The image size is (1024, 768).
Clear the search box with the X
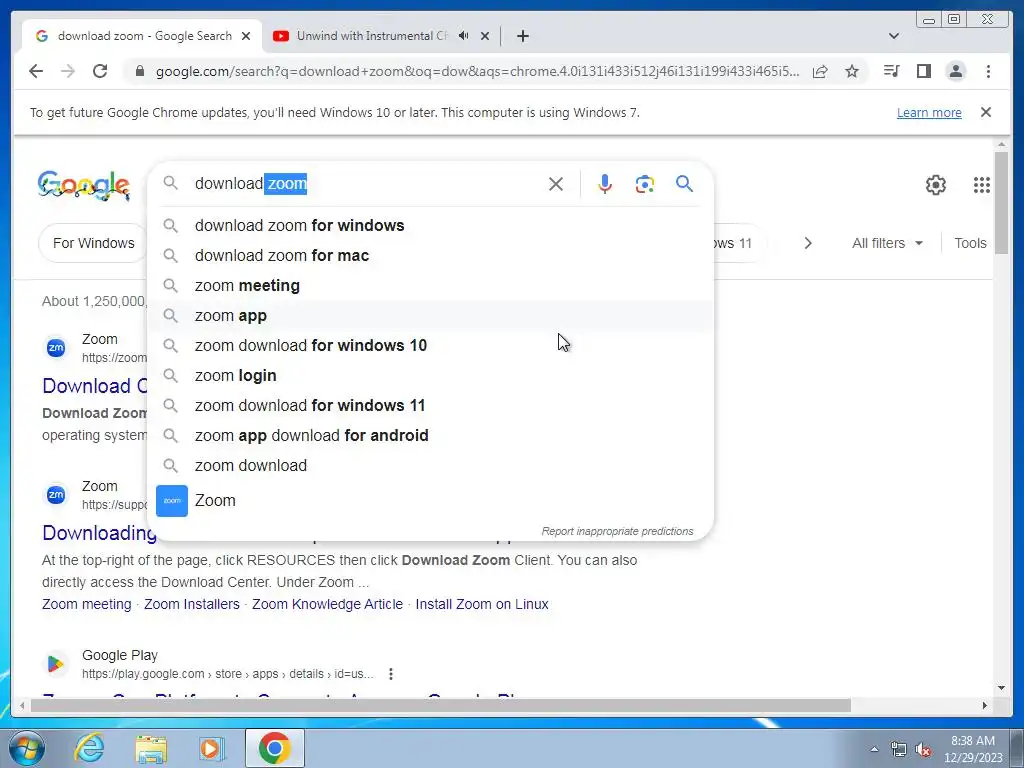coord(556,184)
